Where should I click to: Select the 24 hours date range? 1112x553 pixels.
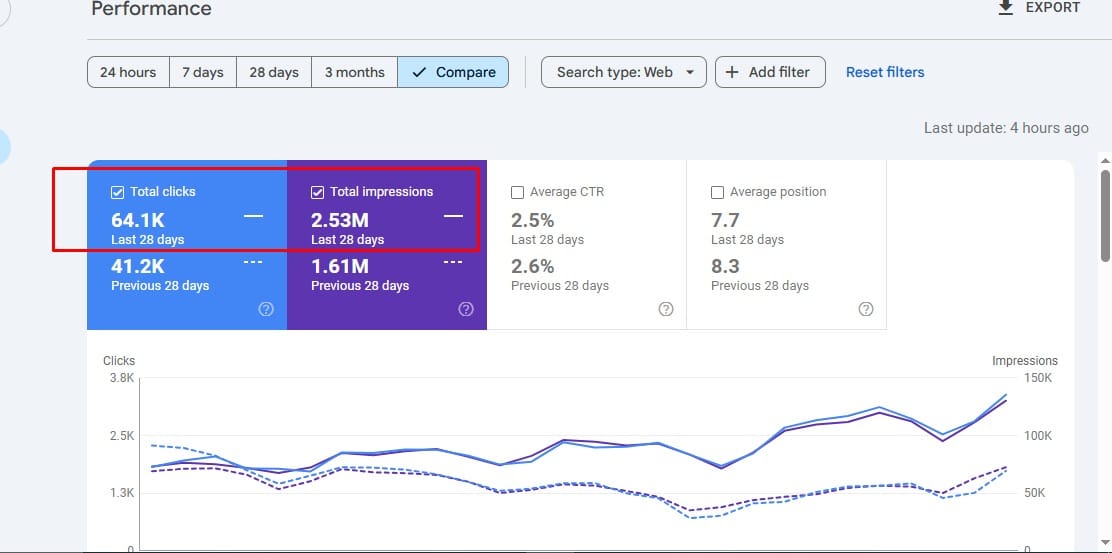(128, 72)
